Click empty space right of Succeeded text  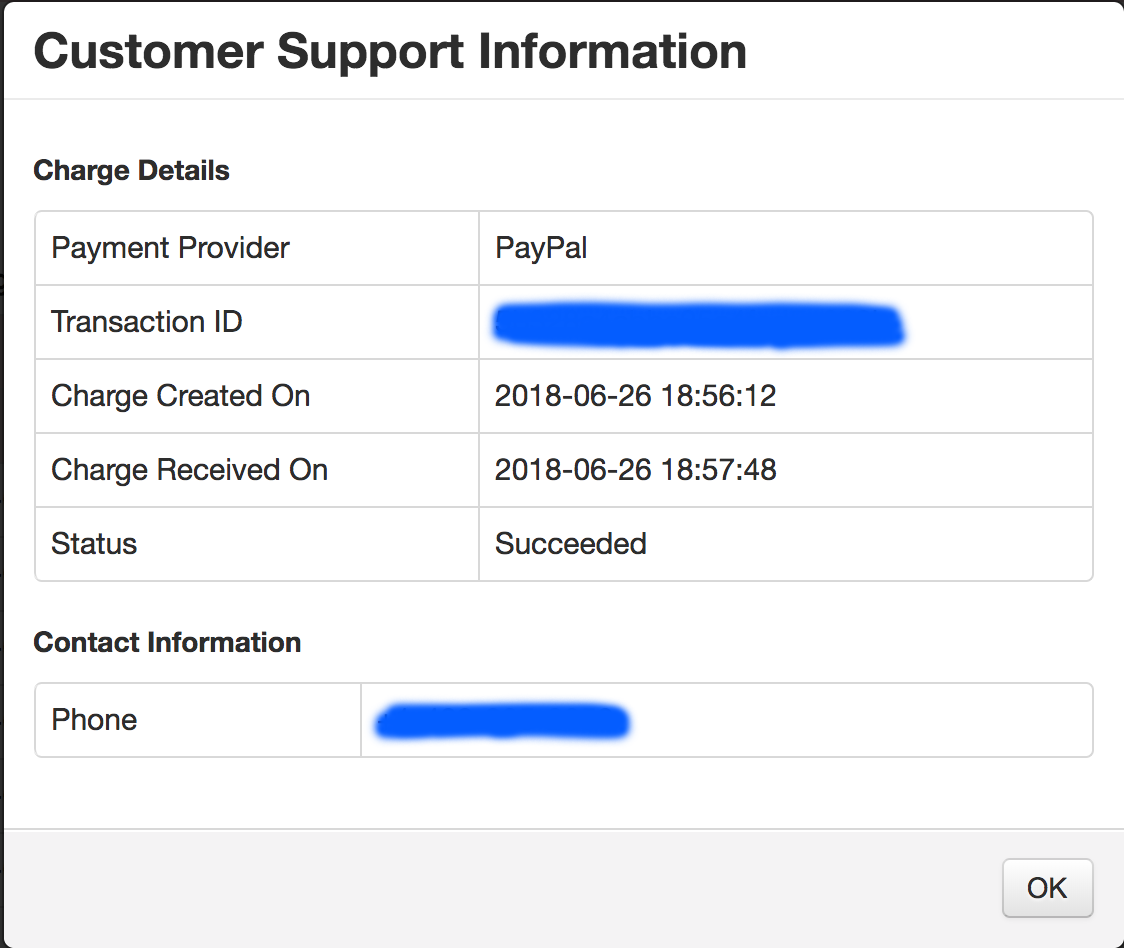pos(870,544)
